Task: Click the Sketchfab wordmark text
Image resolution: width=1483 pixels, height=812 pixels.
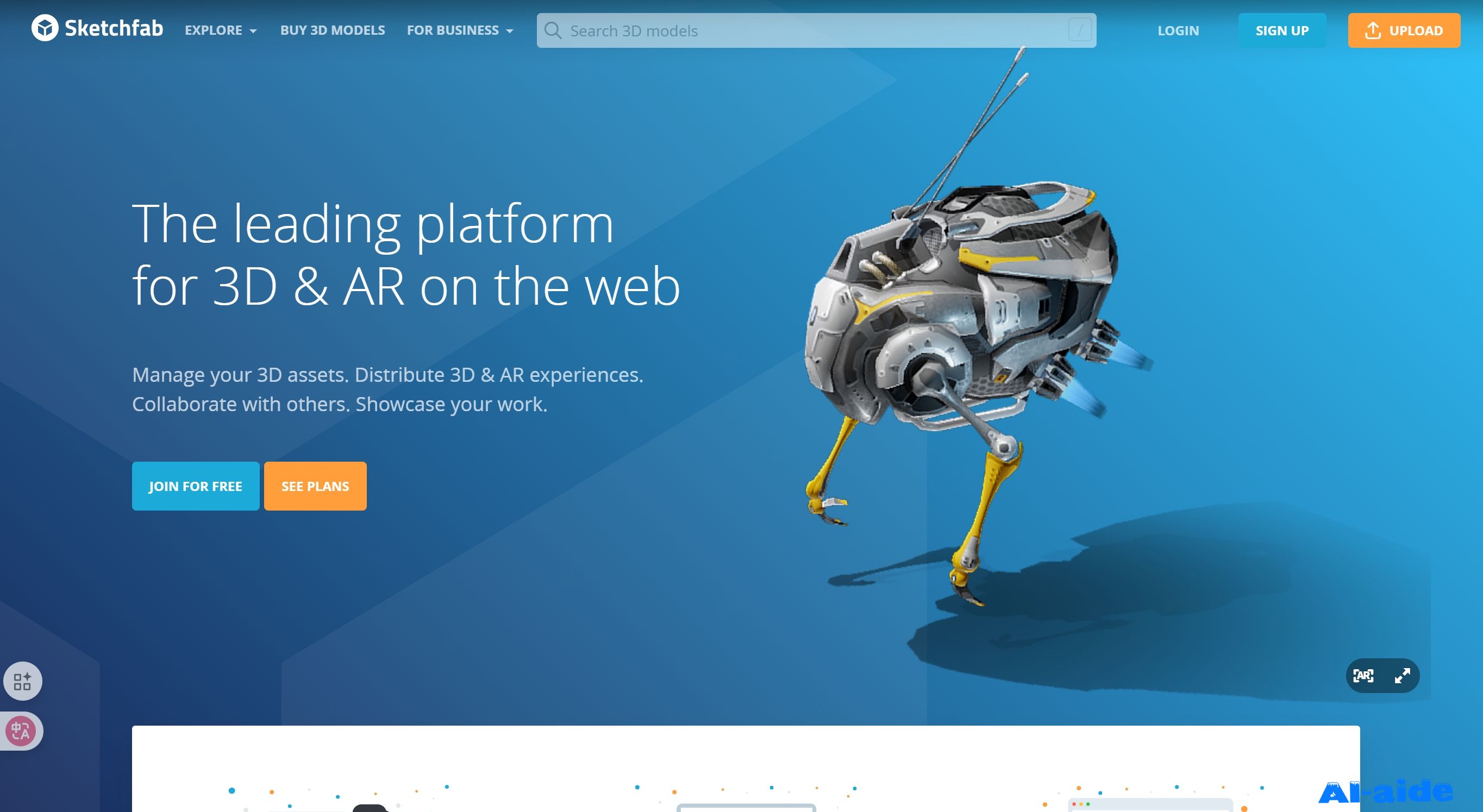Action: pos(114,28)
